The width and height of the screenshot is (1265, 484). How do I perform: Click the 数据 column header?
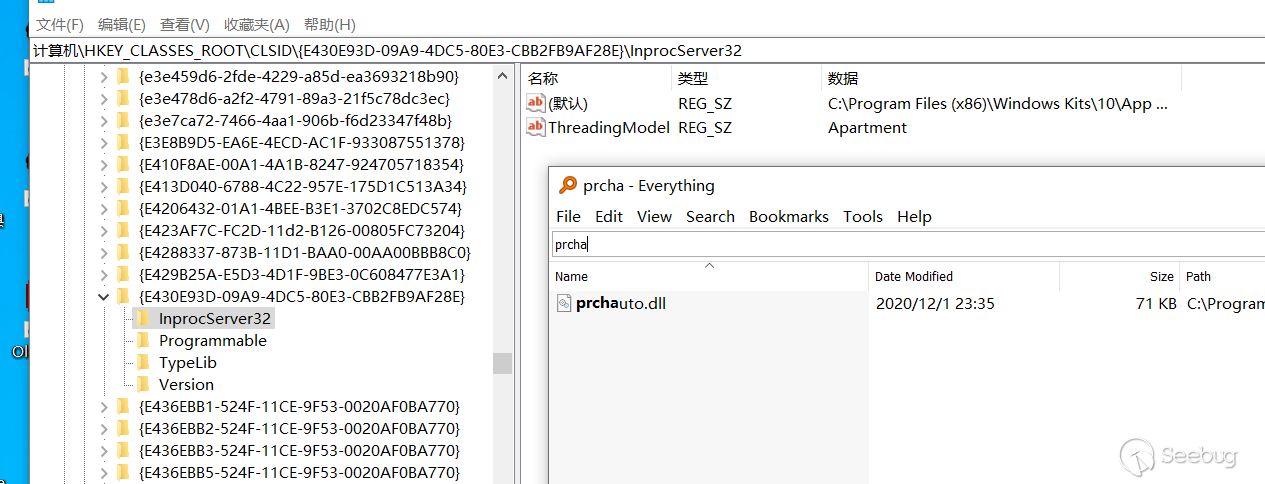tap(1001, 78)
